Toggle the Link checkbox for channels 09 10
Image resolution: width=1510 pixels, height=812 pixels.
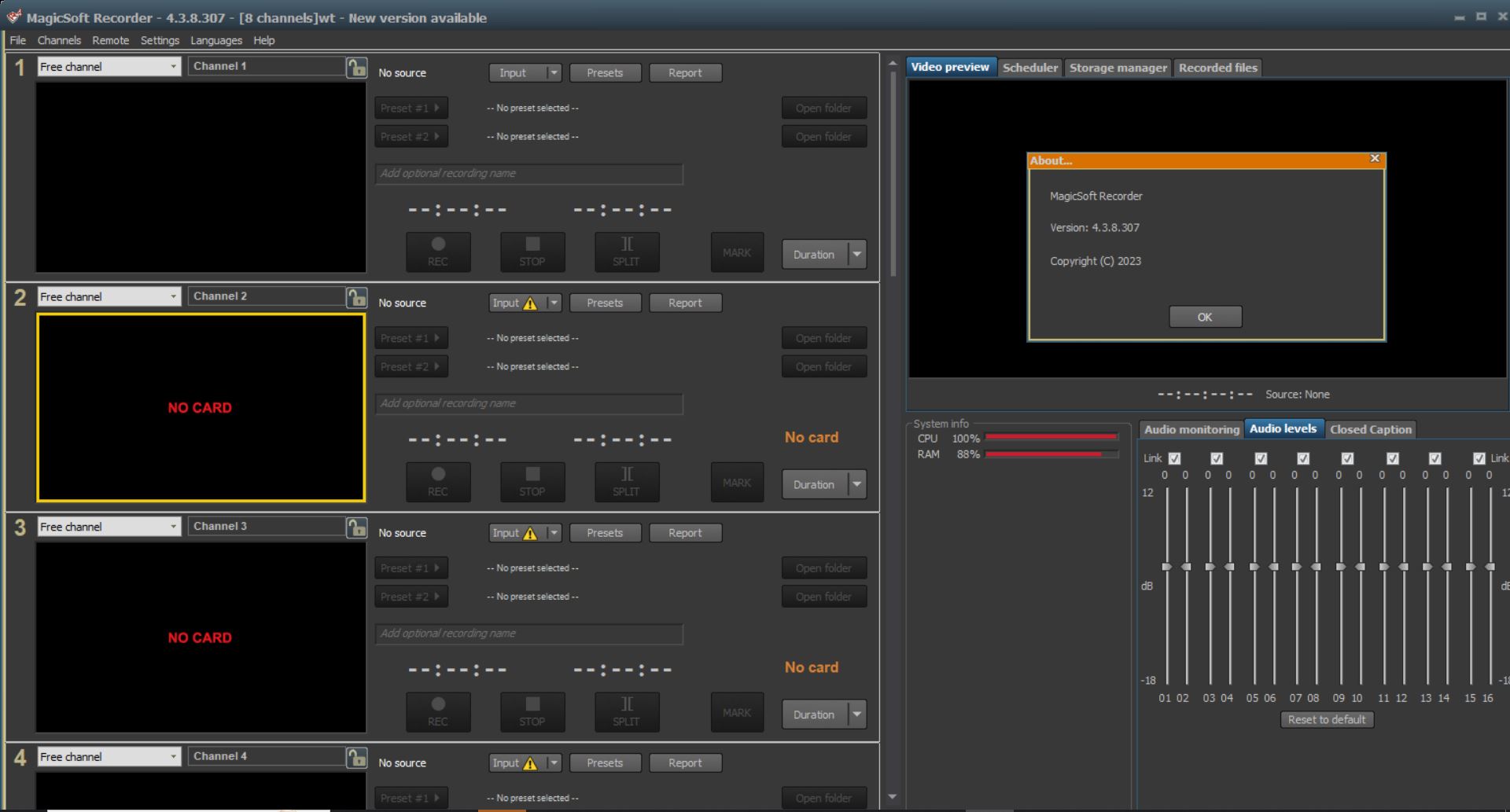click(1347, 458)
